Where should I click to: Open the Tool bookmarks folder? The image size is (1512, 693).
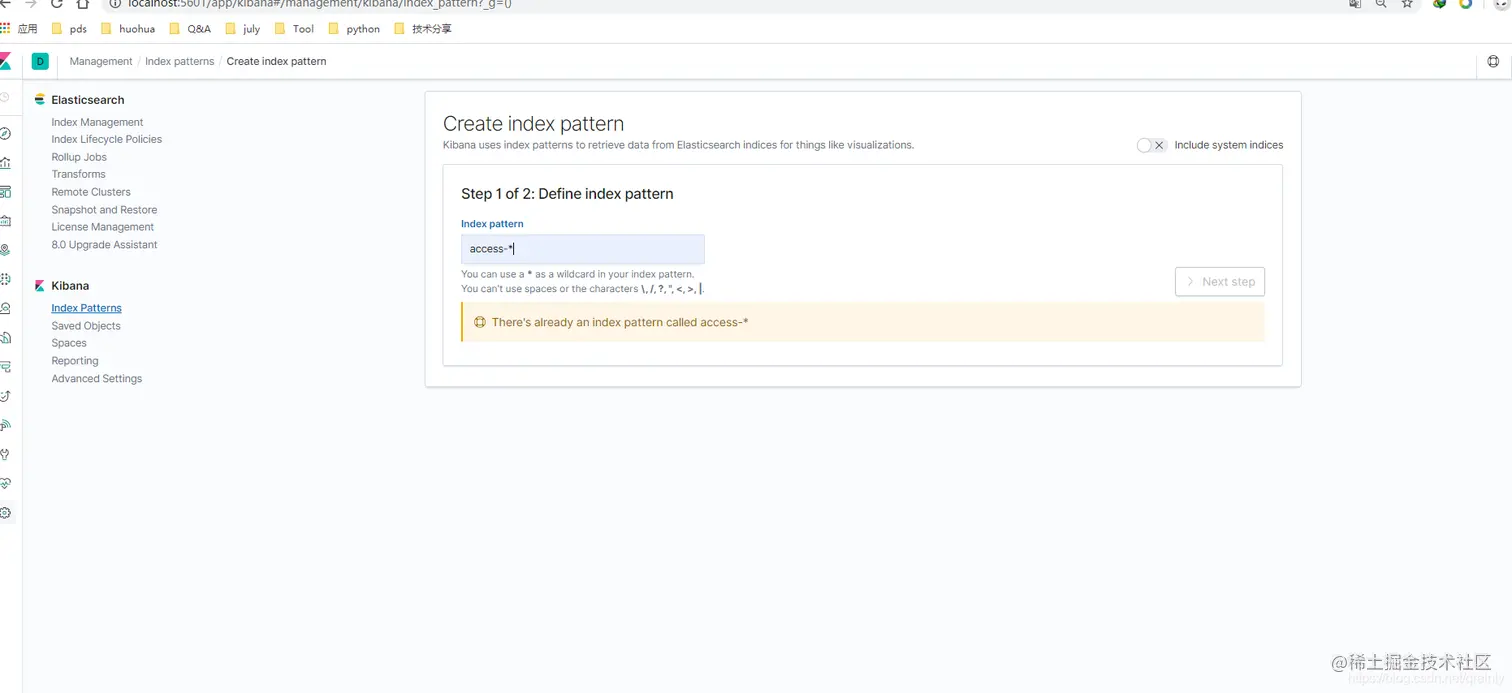(x=294, y=29)
